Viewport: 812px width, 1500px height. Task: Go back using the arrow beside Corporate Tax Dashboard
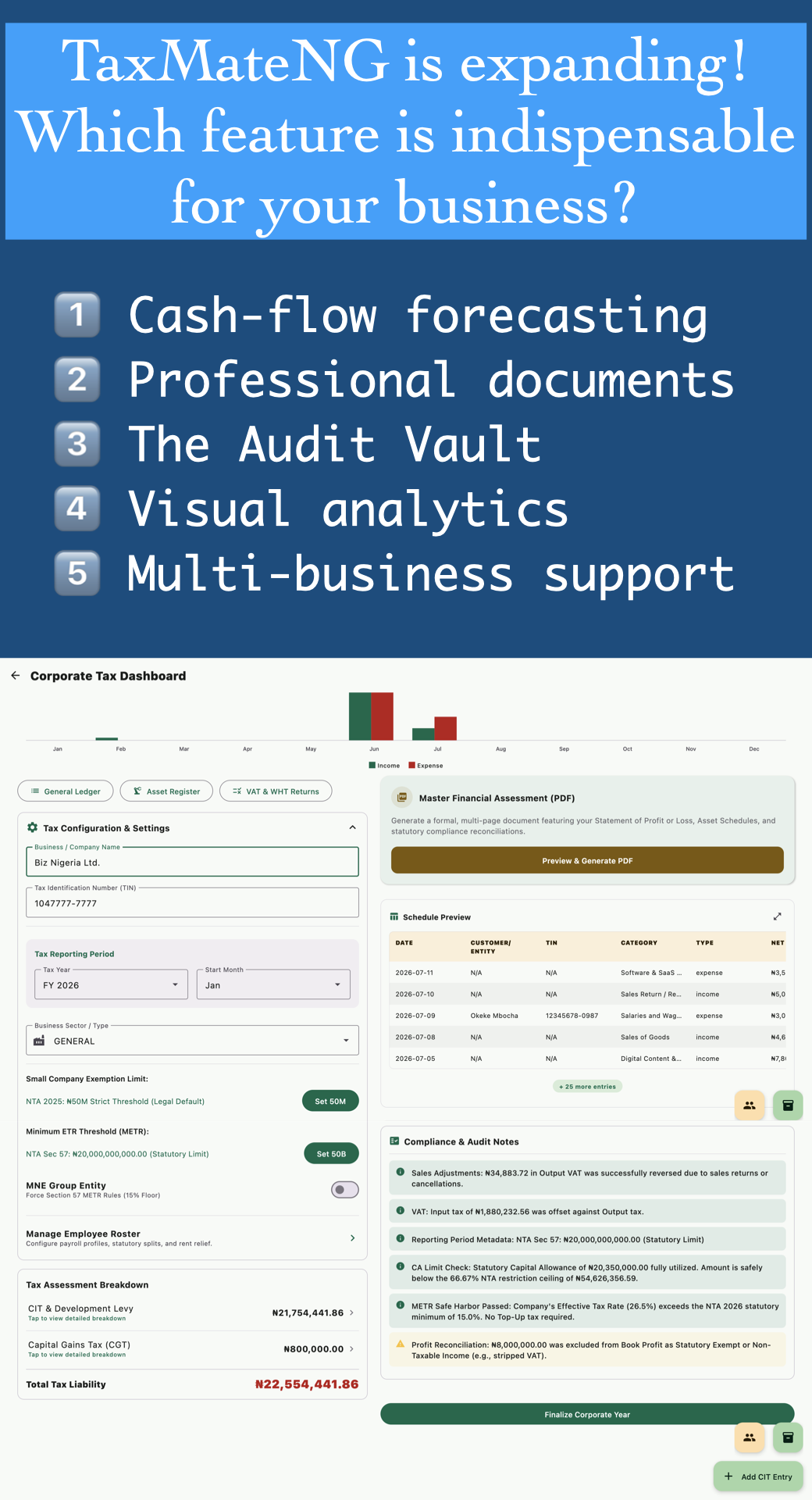coord(15,675)
